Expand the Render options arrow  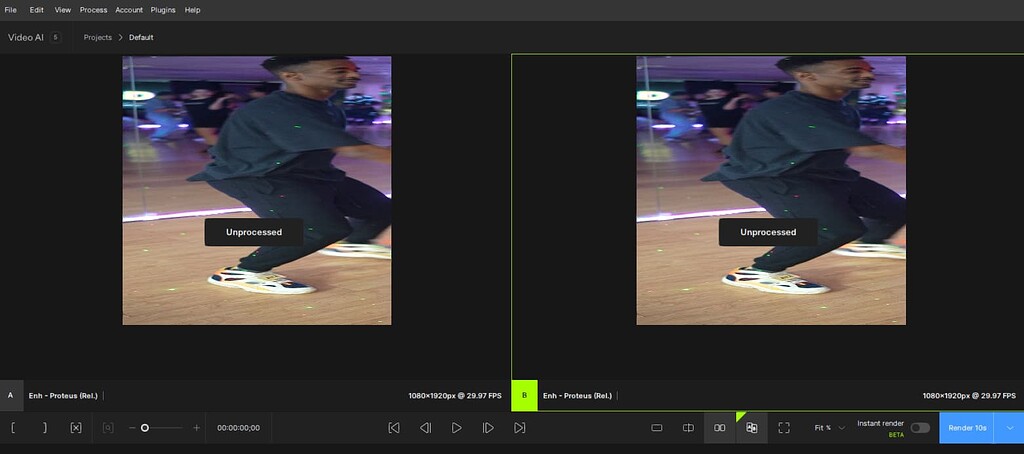point(1009,428)
